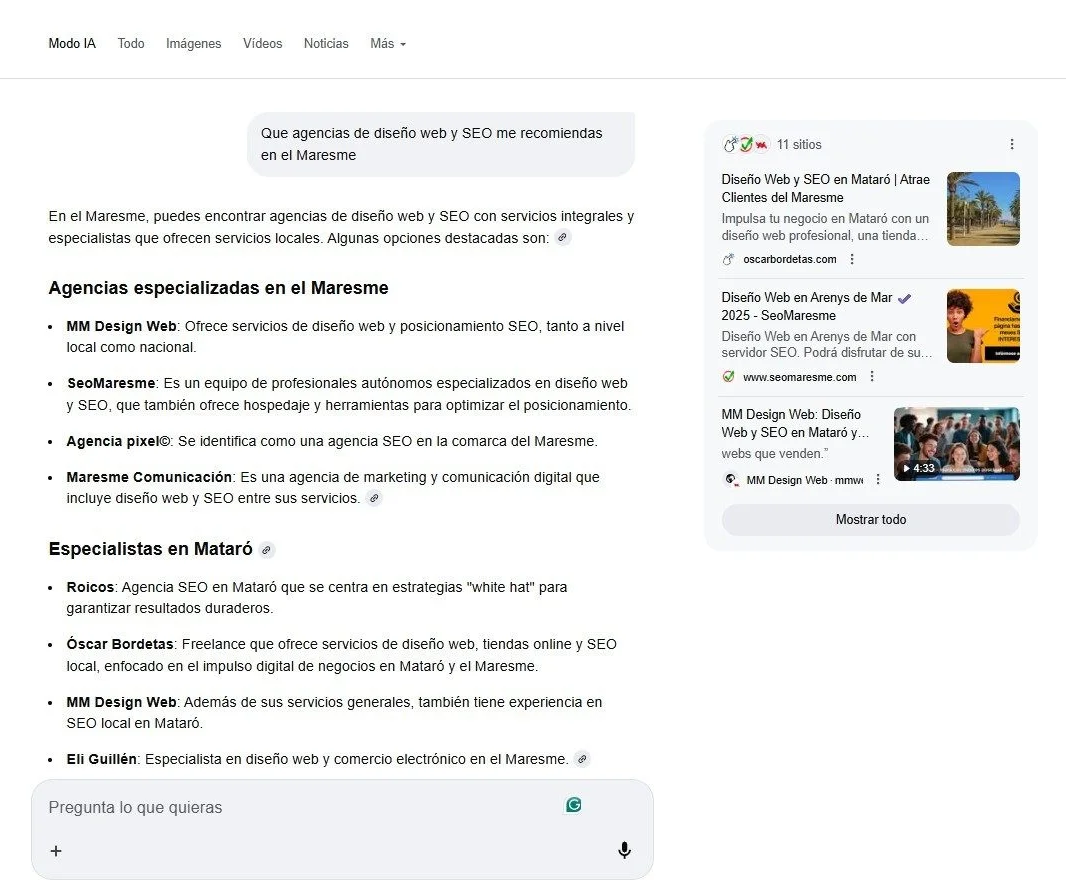Open the Grammarly icon in the input field

(x=572, y=804)
